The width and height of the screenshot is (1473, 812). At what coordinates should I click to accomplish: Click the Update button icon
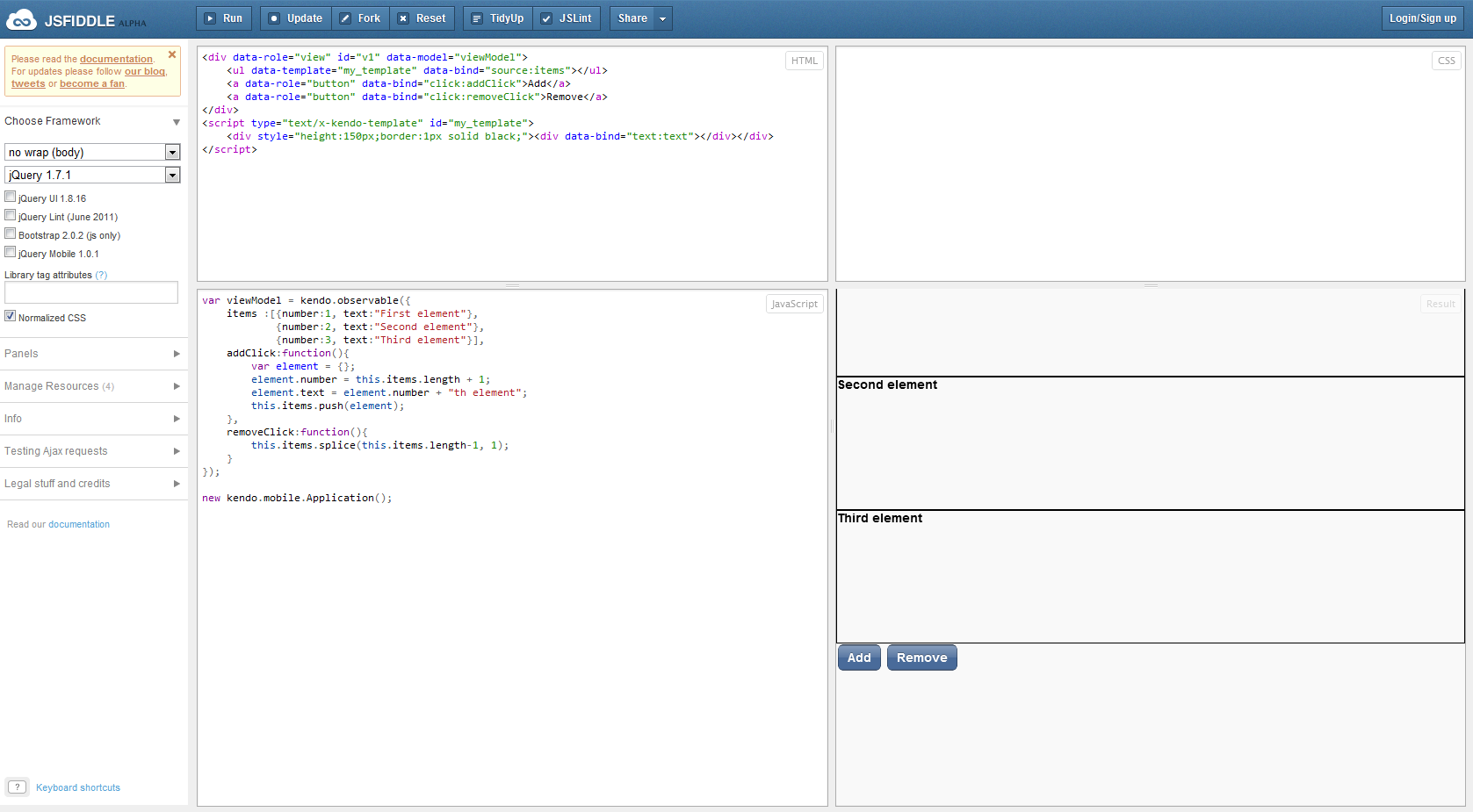(274, 18)
